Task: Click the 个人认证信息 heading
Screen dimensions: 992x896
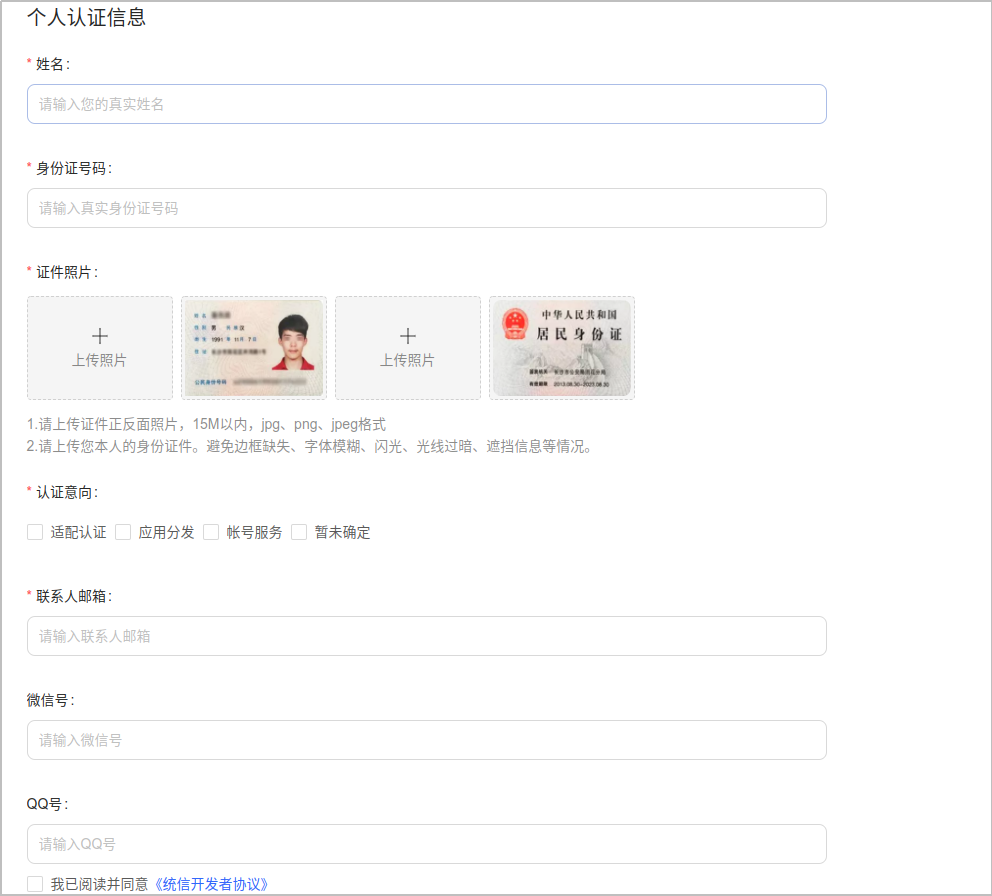Action: (86, 18)
